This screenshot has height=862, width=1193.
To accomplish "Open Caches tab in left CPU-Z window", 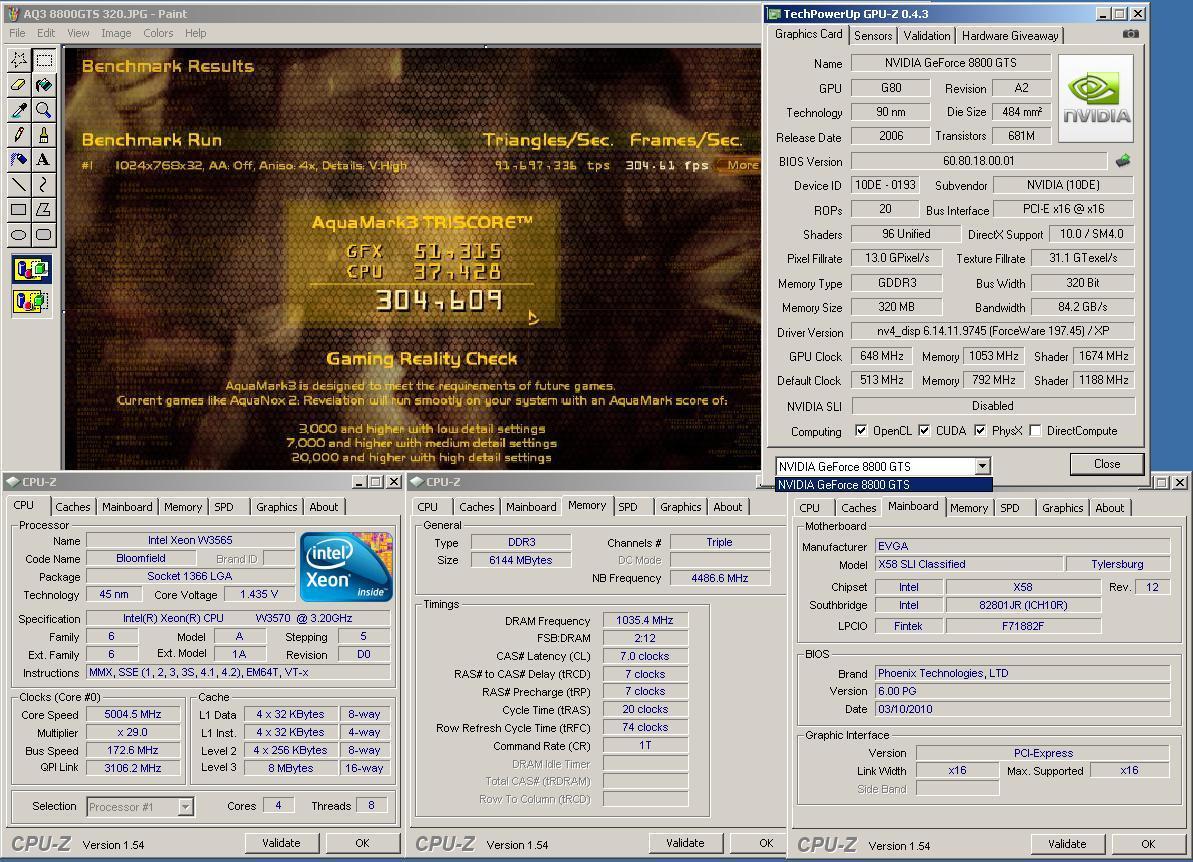I will point(73,507).
